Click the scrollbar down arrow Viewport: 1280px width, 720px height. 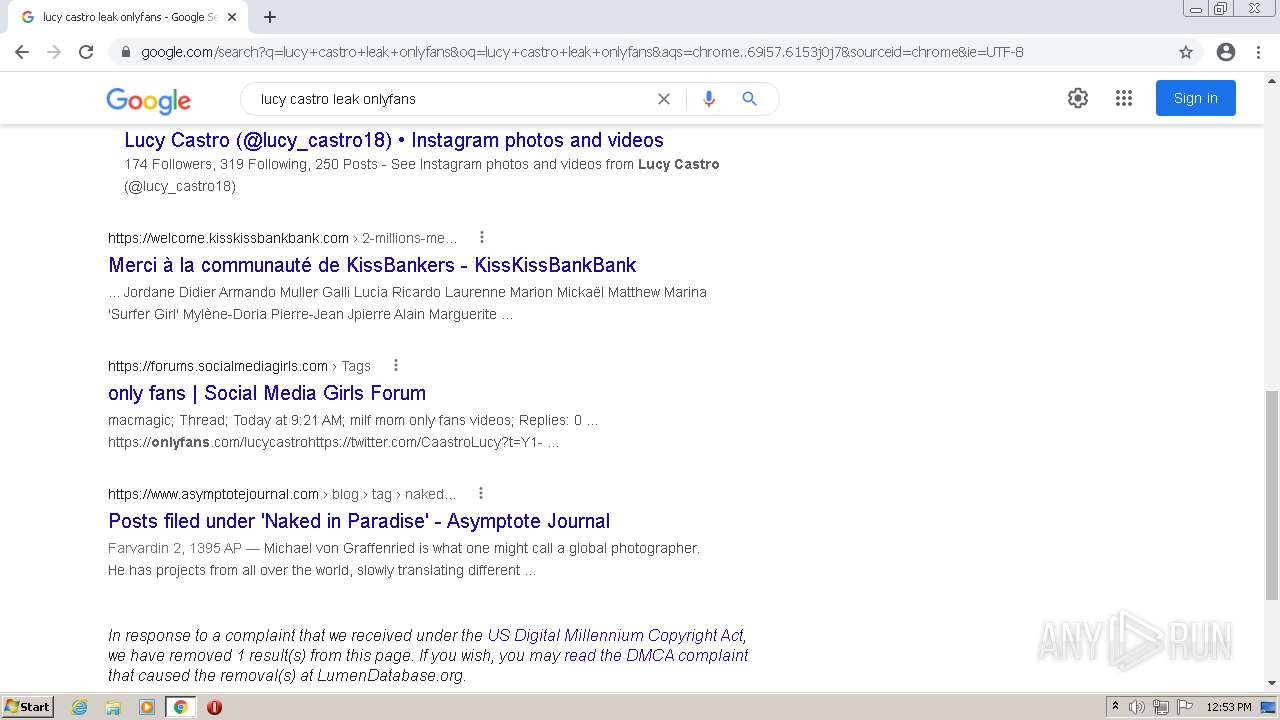pos(1272,683)
